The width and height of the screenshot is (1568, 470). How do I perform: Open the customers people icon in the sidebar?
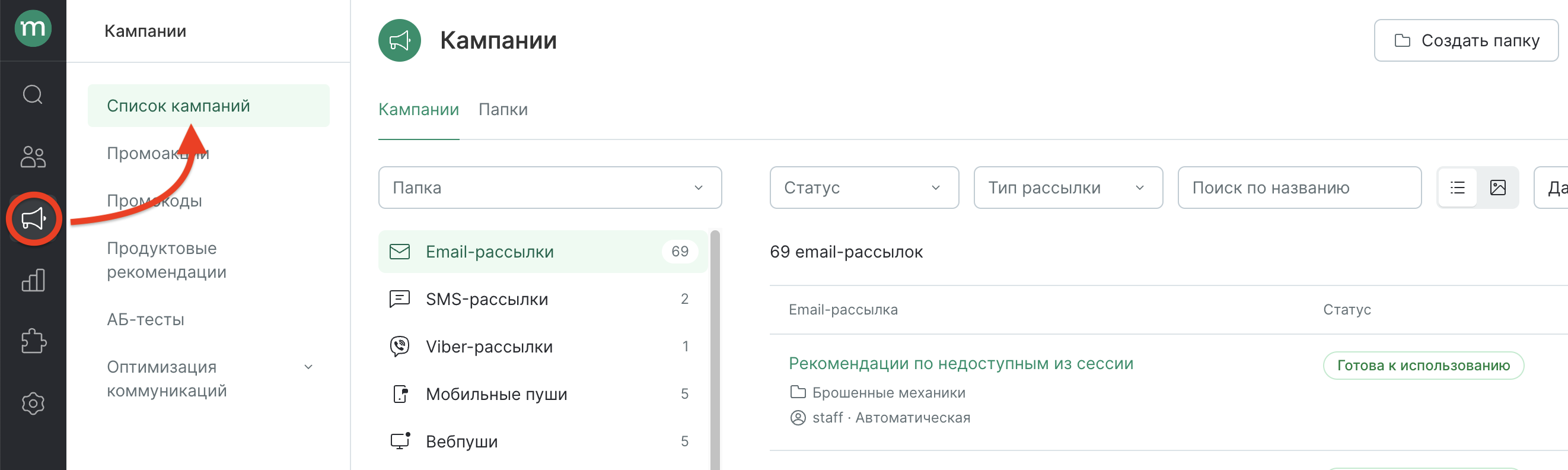[33, 157]
